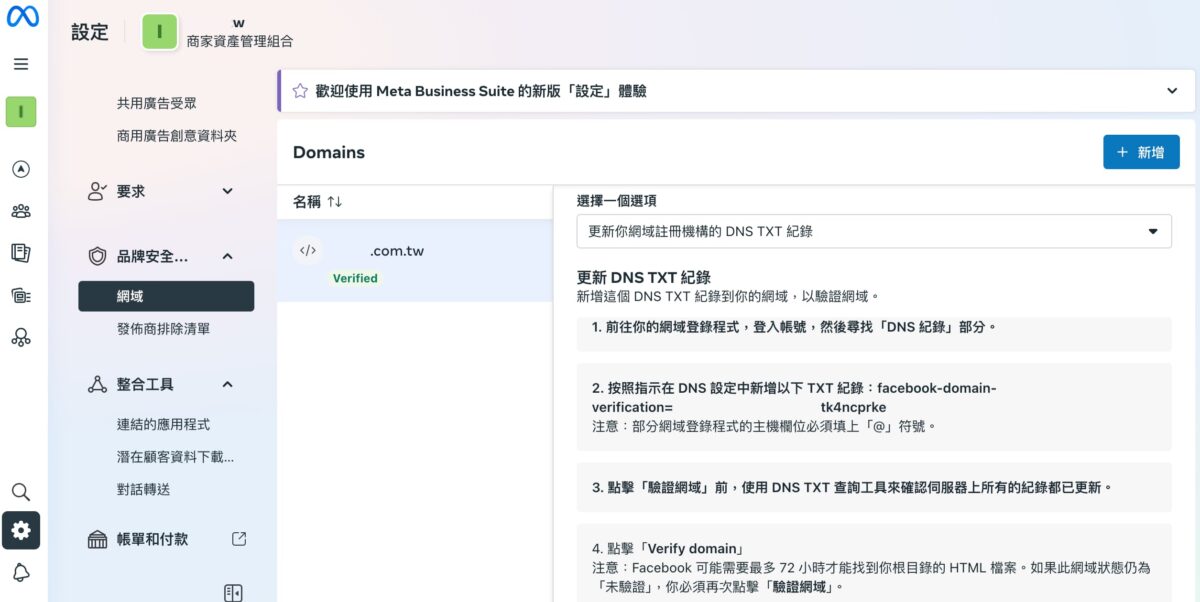Click the facebook-domain-verification TXT record text
The image size is (1200, 602).
(794, 397)
